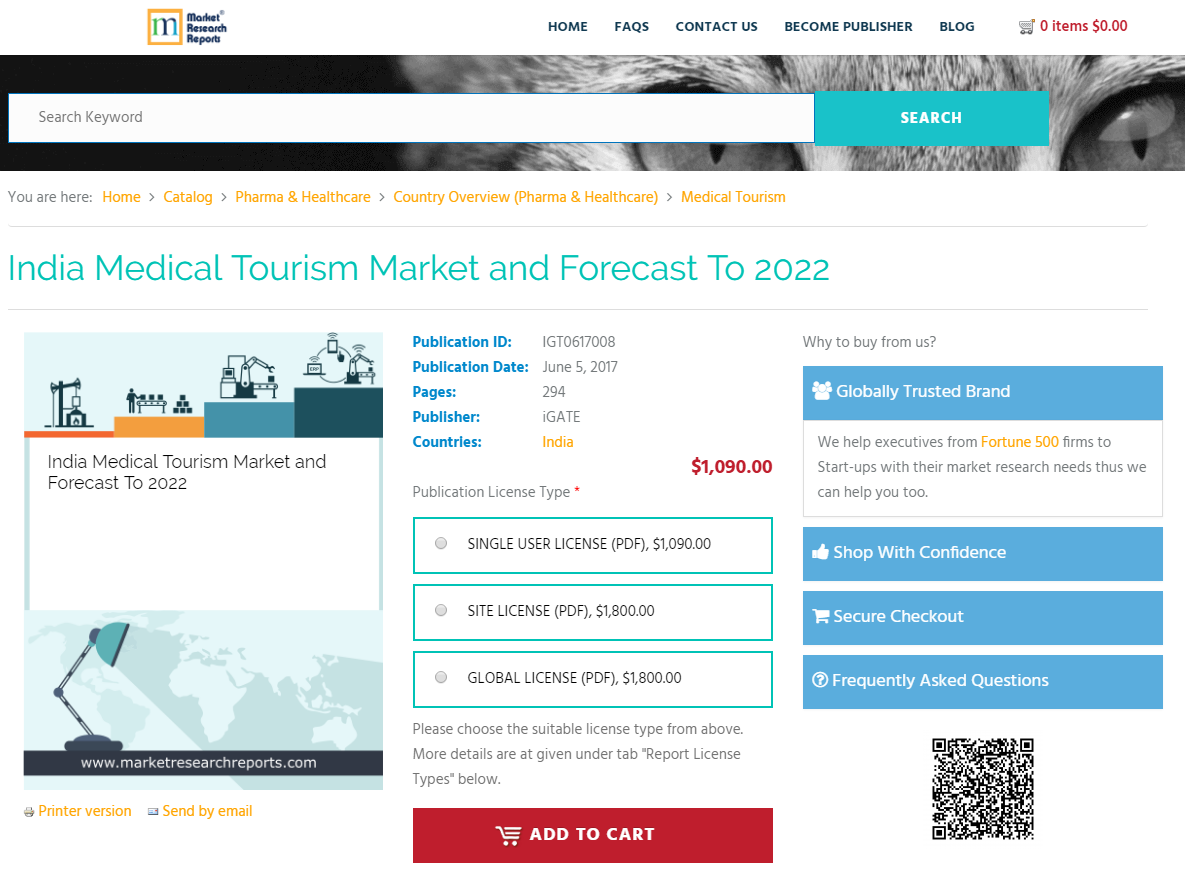View the 0 items $0.00 cart link
The width and height of the screenshot is (1185, 872).
click(x=1083, y=26)
